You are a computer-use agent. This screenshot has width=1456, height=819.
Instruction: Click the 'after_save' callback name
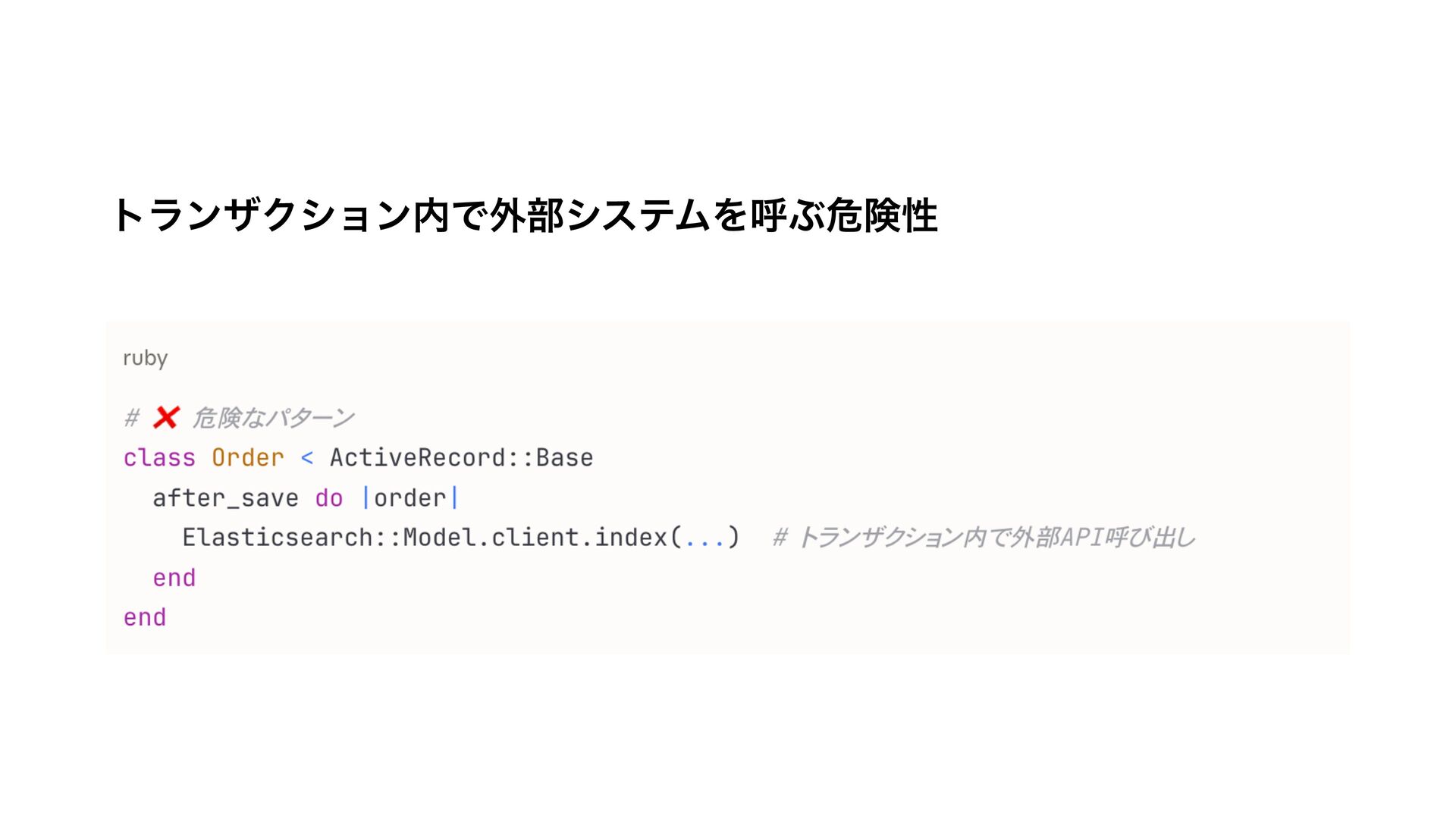(x=225, y=498)
